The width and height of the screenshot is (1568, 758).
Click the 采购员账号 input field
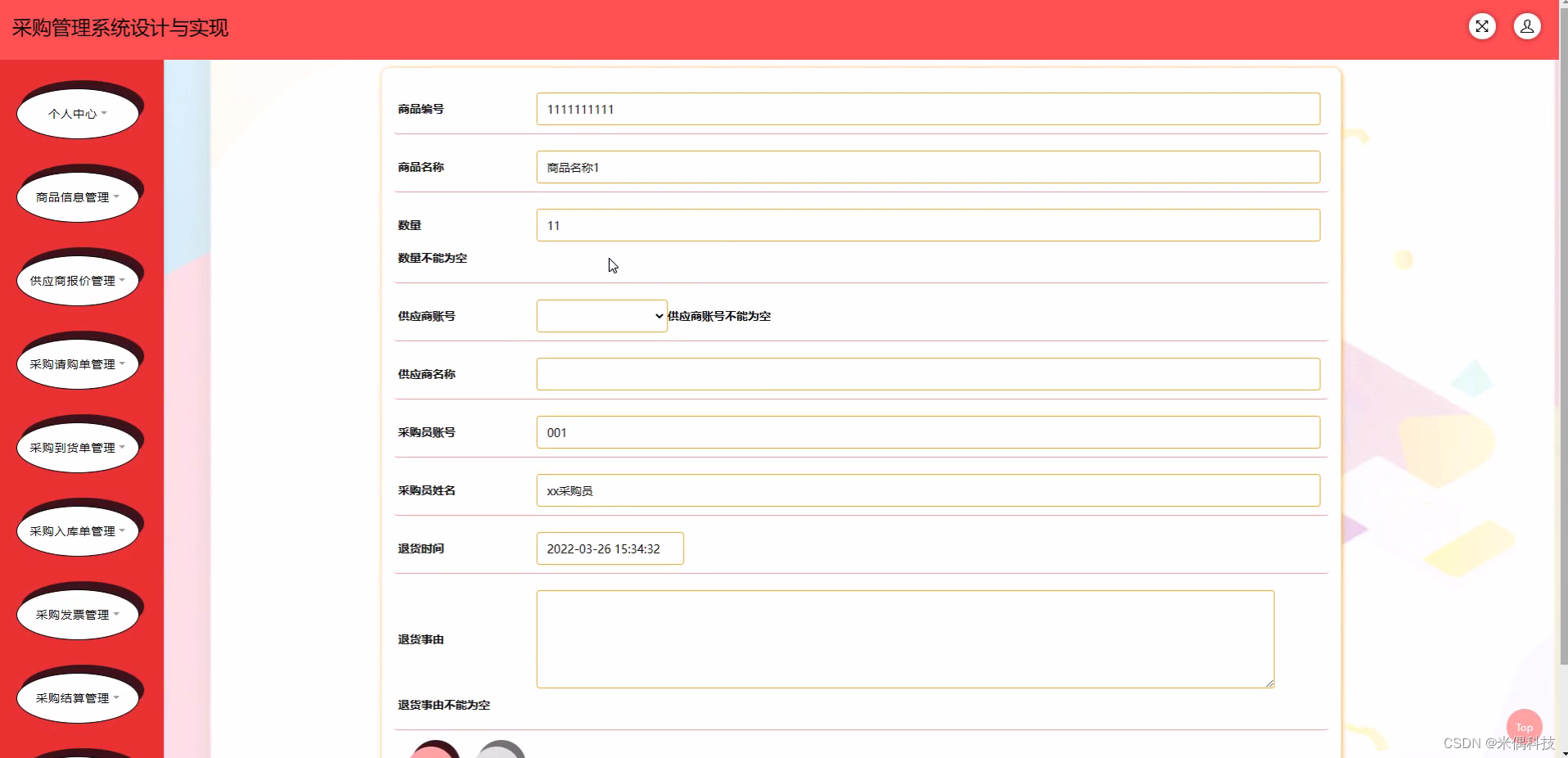click(x=928, y=432)
